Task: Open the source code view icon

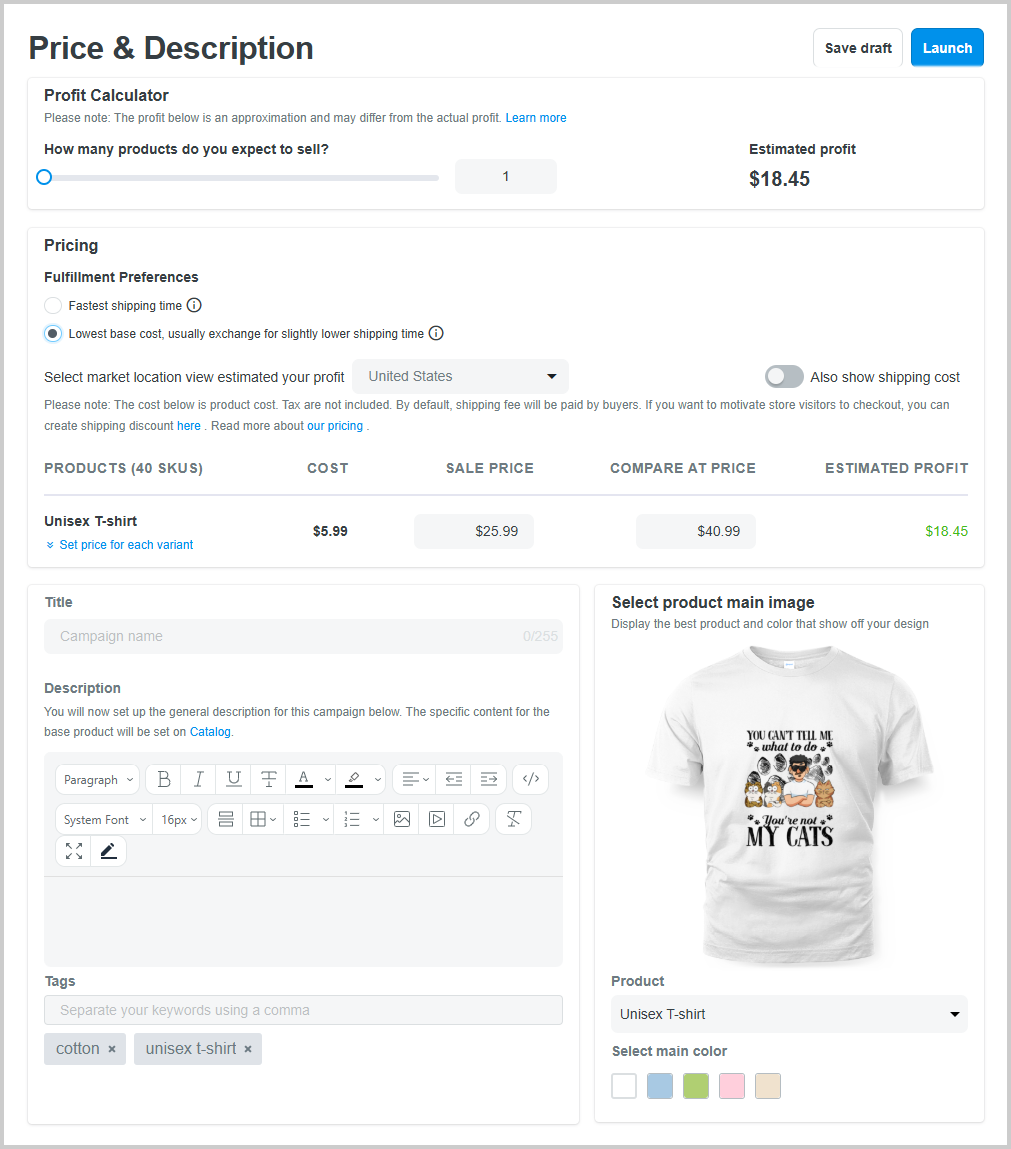Action: (531, 779)
